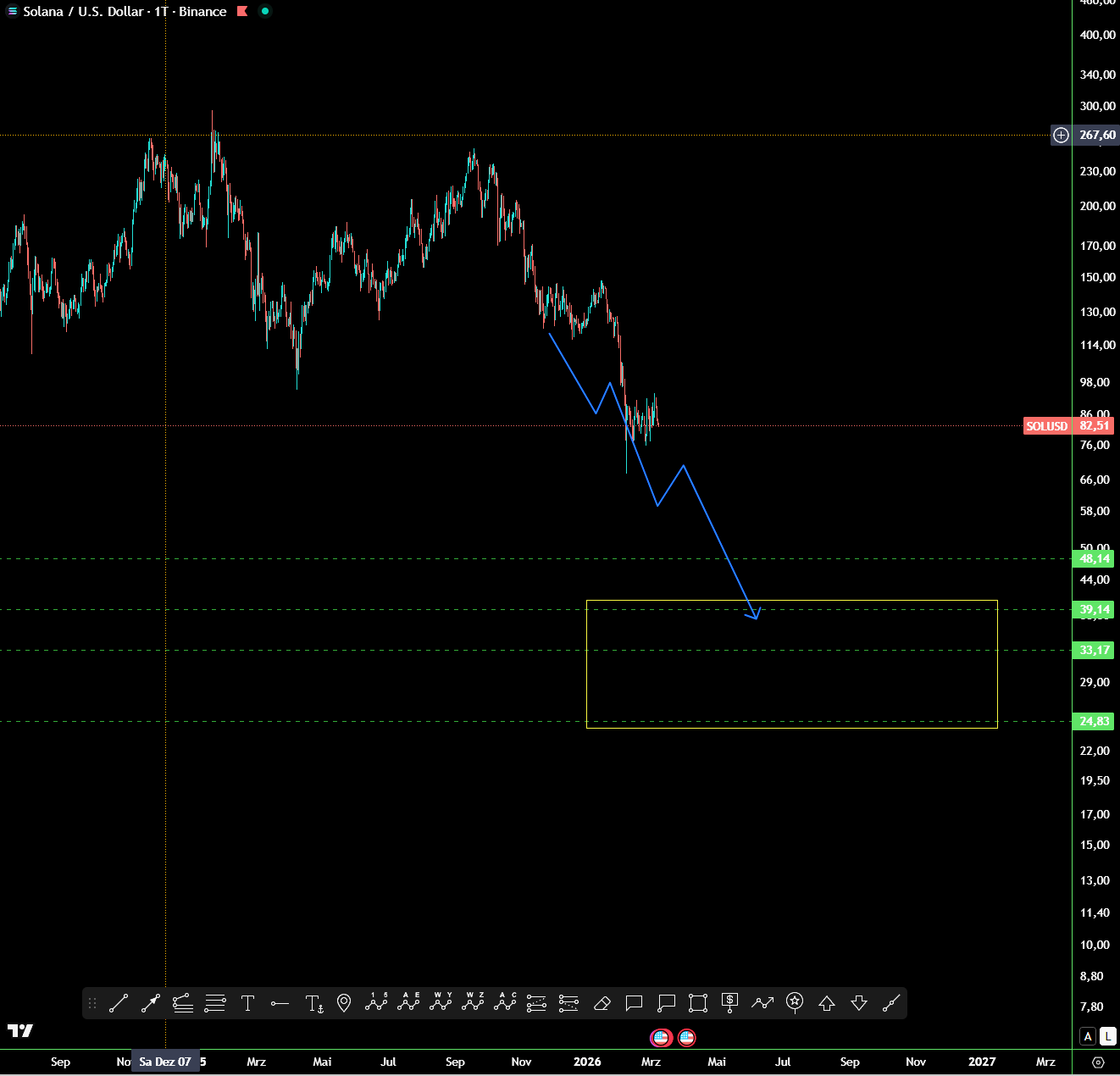1120x1076 pixels.
Task: Toggle logarithmic scale L button
Action: (1108, 1036)
